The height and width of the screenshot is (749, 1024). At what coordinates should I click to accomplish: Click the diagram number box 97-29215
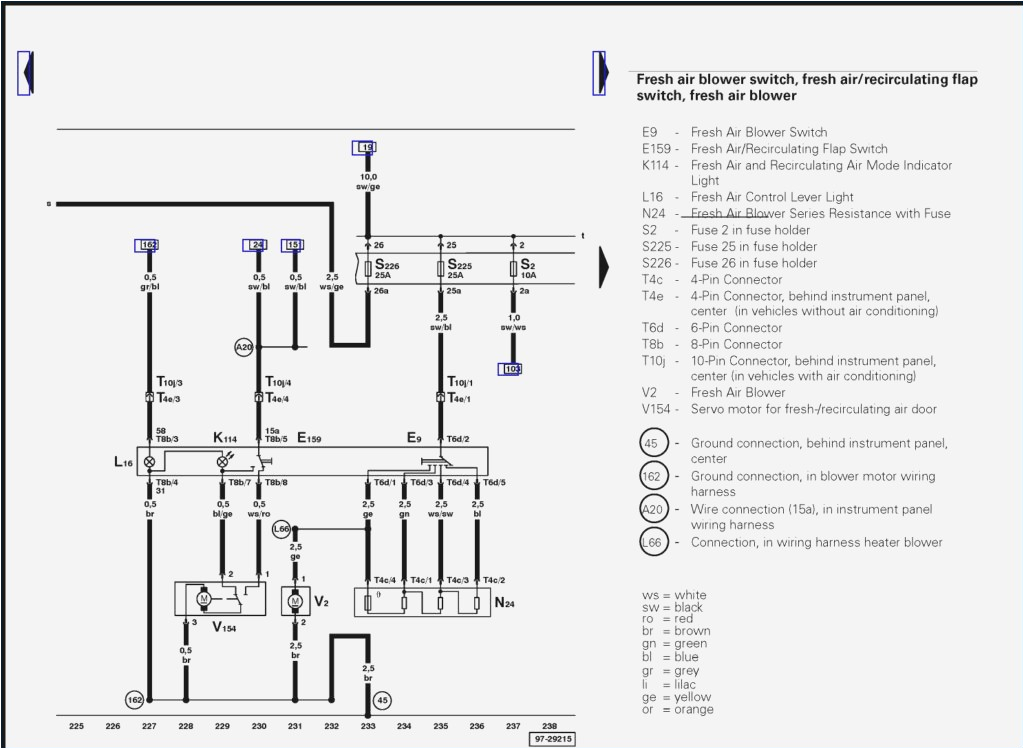click(x=551, y=739)
